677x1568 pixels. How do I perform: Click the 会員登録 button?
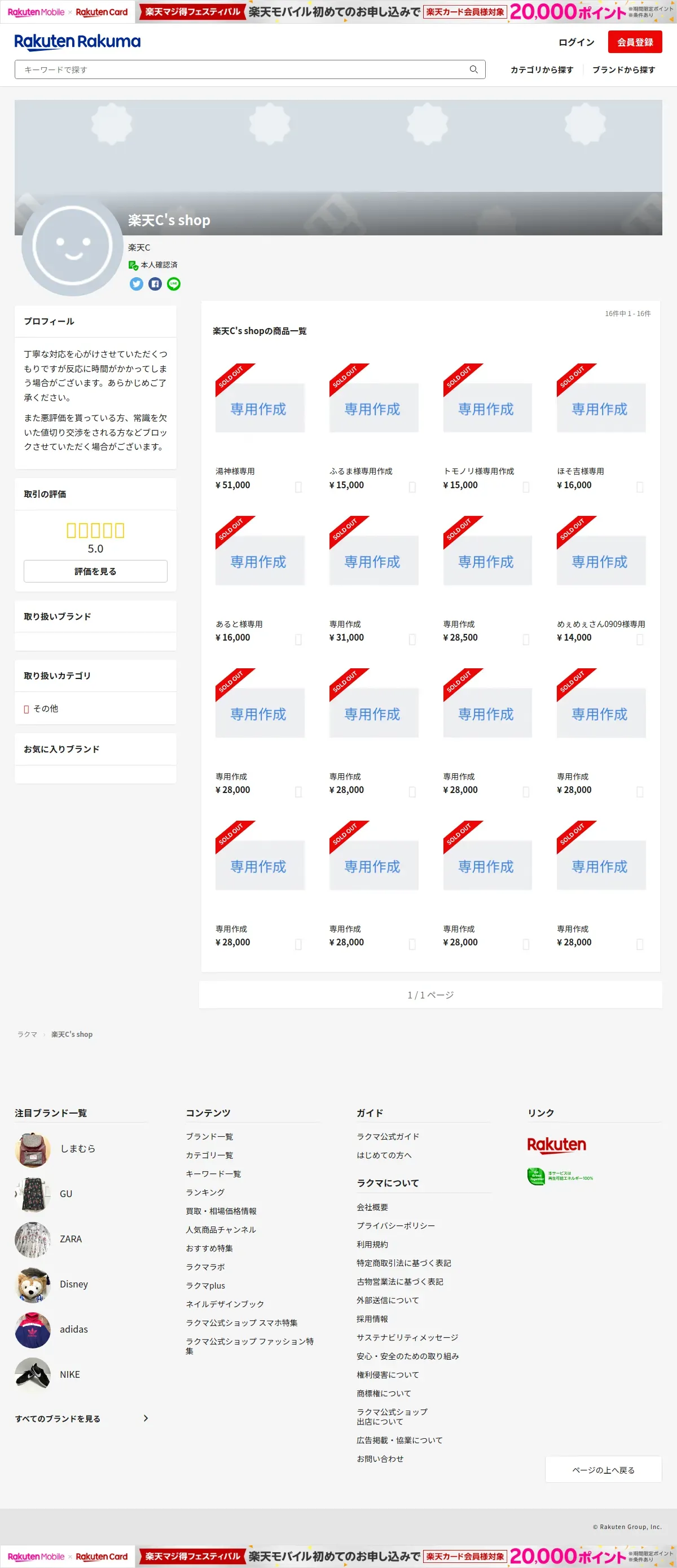[635, 42]
